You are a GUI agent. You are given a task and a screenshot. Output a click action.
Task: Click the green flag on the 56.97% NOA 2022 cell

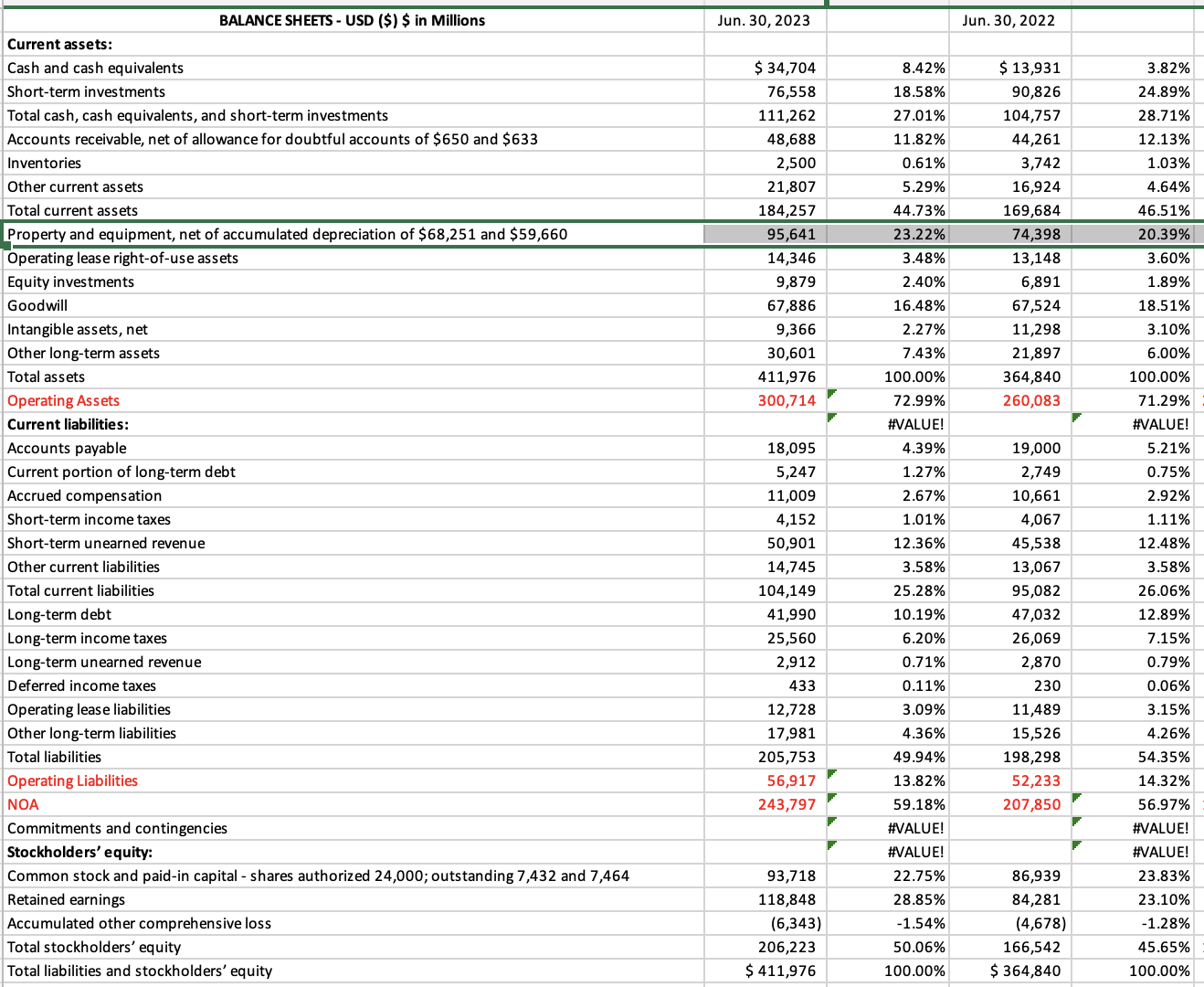click(x=1075, y=800)
